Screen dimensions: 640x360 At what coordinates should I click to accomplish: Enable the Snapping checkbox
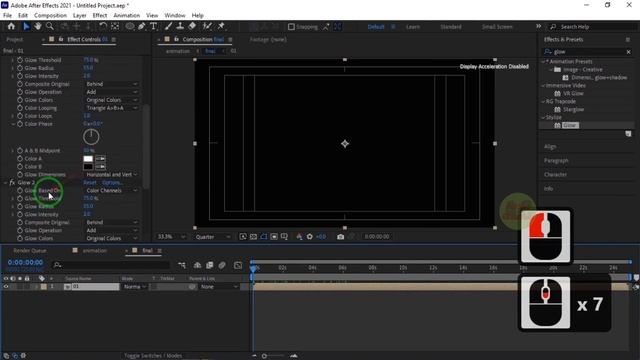(x=291, y=27)
